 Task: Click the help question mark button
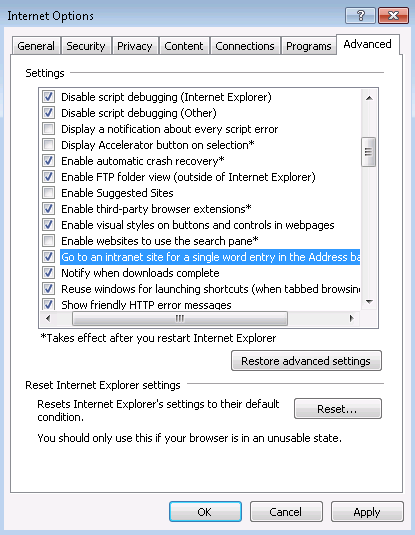tap(360, 16)
